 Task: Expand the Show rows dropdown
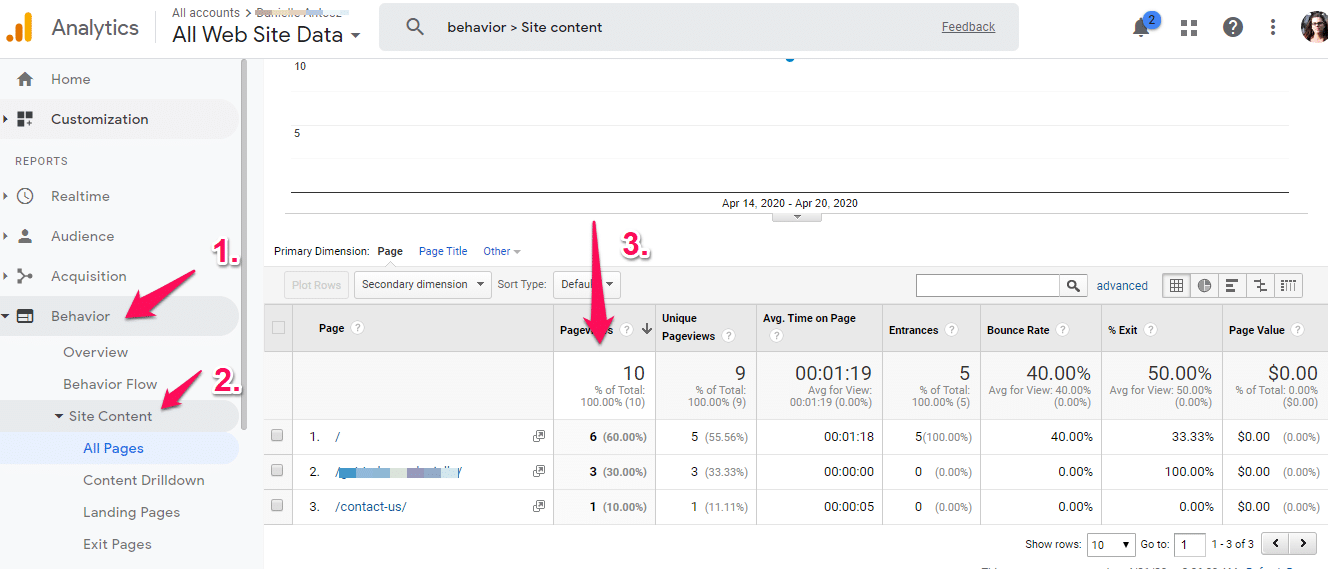pyautogui.click(x=1110, y=545)
